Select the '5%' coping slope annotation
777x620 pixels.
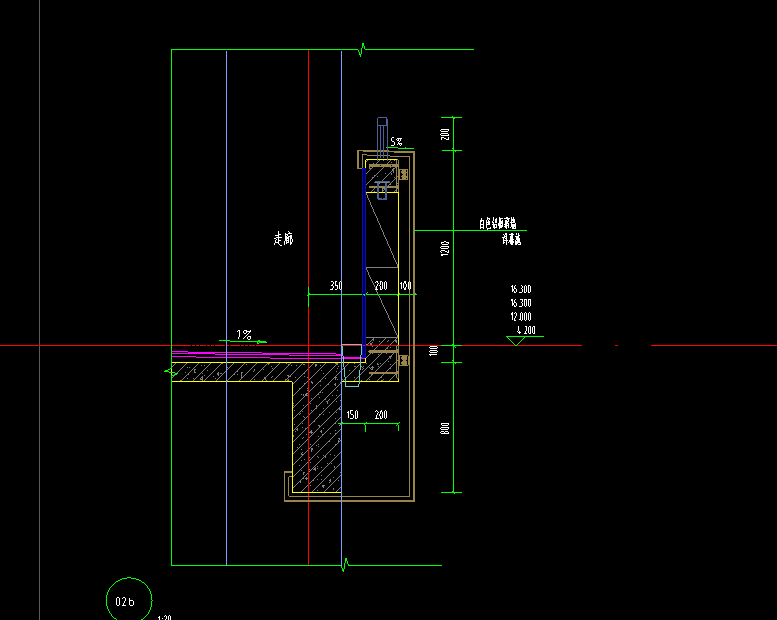[x=396, y=142]
